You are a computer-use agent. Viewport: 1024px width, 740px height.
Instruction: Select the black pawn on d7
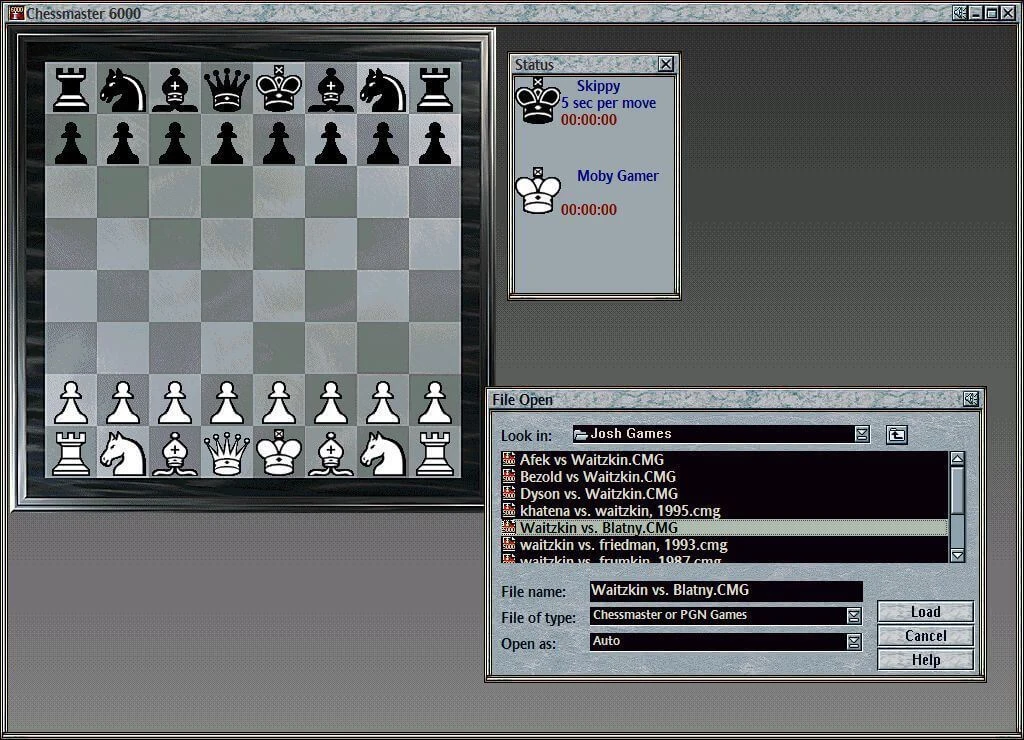227,143
